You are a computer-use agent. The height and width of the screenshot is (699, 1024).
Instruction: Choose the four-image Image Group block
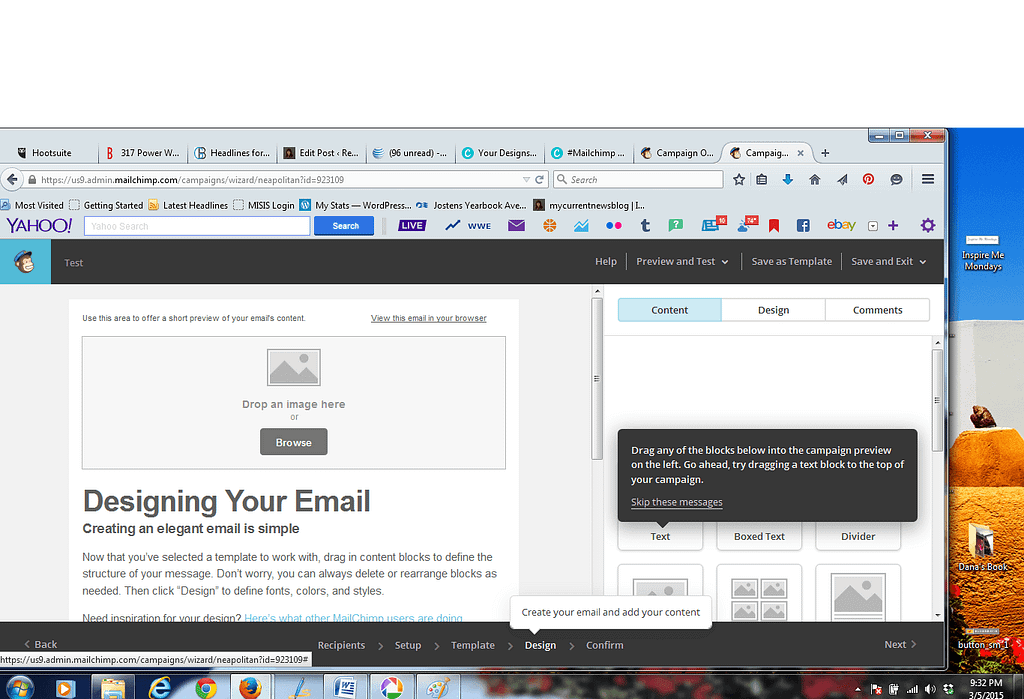click(x=759, y=595)
